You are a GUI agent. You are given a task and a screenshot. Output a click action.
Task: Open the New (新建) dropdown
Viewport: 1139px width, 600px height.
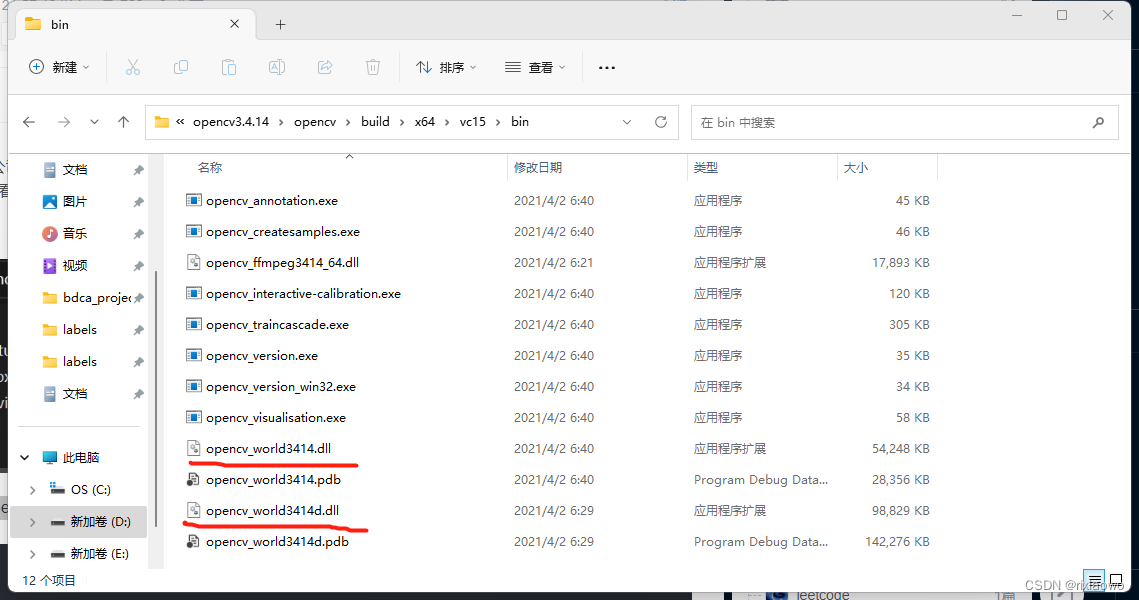59,68
